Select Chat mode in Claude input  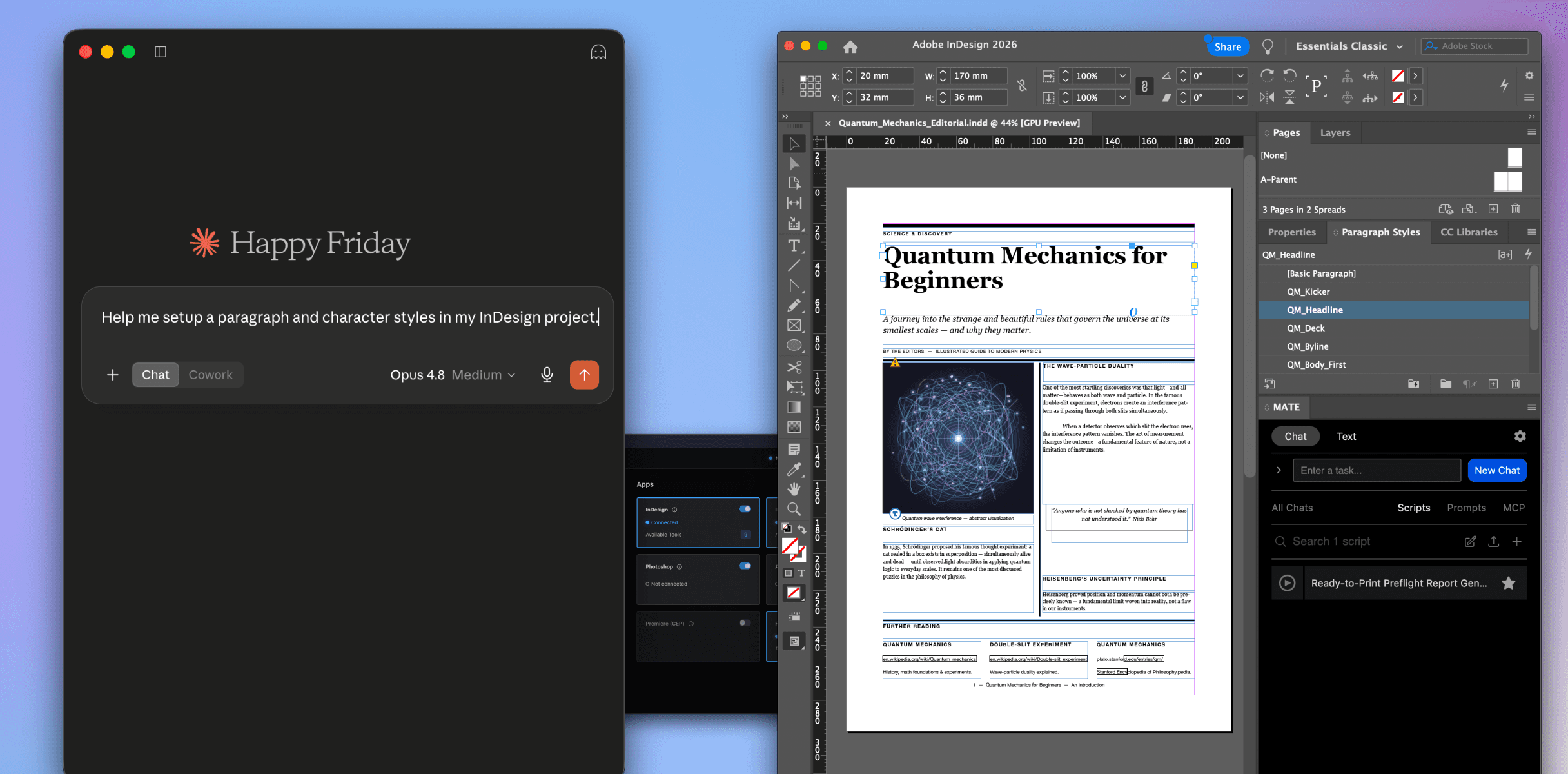(155, 375)
